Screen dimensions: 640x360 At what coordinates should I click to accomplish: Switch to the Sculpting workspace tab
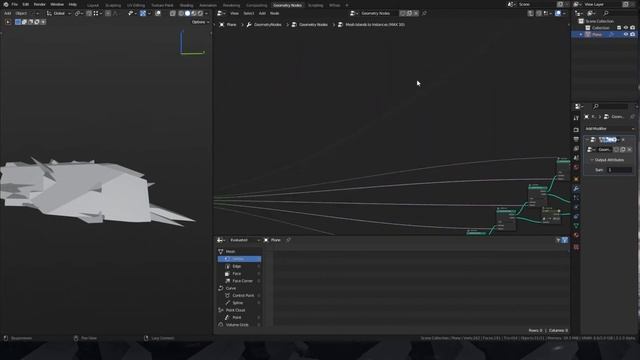tap(113, 5)
